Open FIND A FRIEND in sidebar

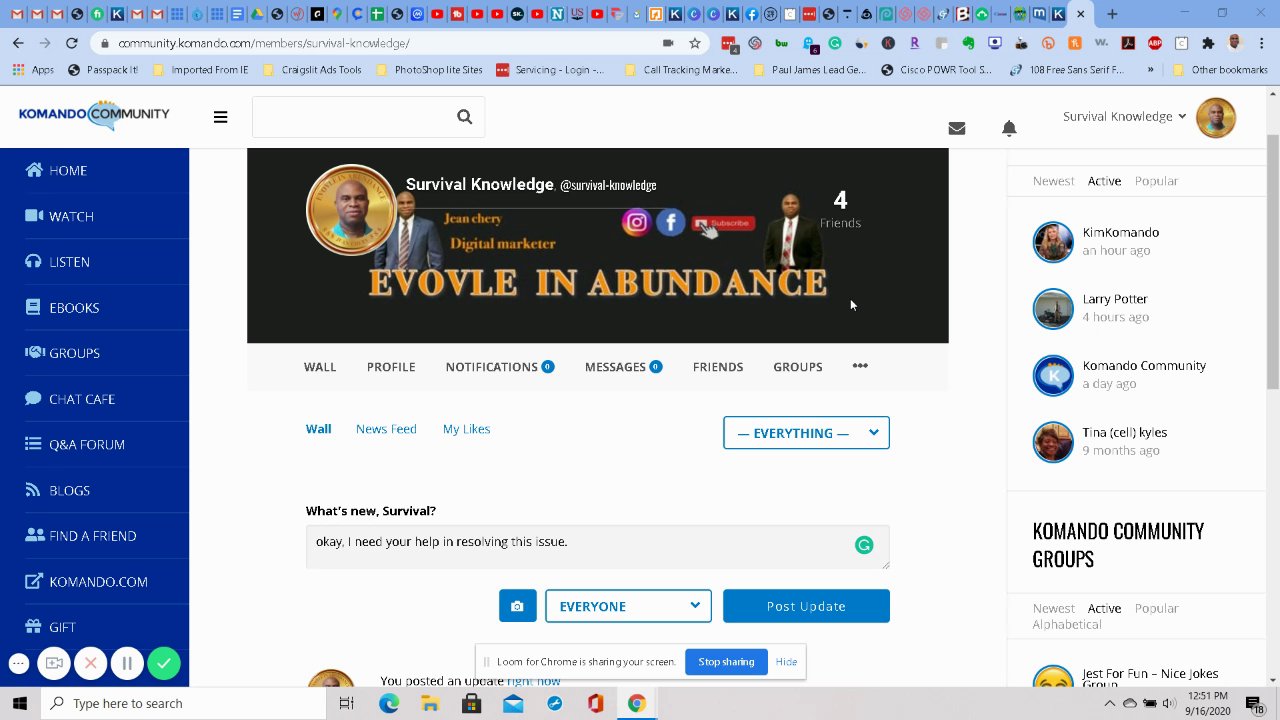tap(94, 536)
